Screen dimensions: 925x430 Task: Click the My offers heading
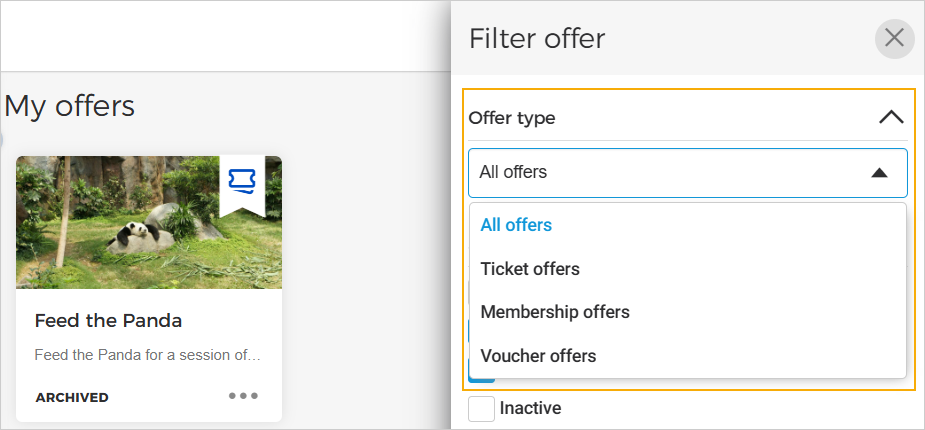[x=70, y=105]
